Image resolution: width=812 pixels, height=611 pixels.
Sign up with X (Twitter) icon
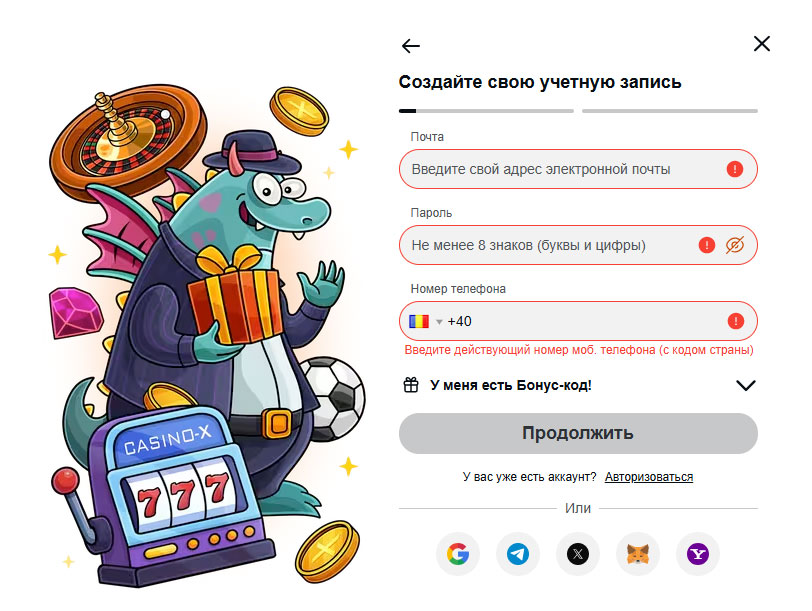(577, 553)
